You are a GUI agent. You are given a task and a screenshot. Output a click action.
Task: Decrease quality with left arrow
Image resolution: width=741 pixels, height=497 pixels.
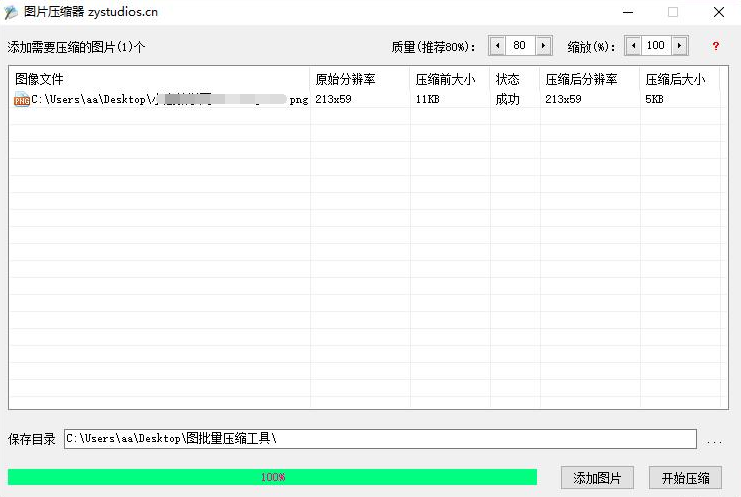click(497, 46)
